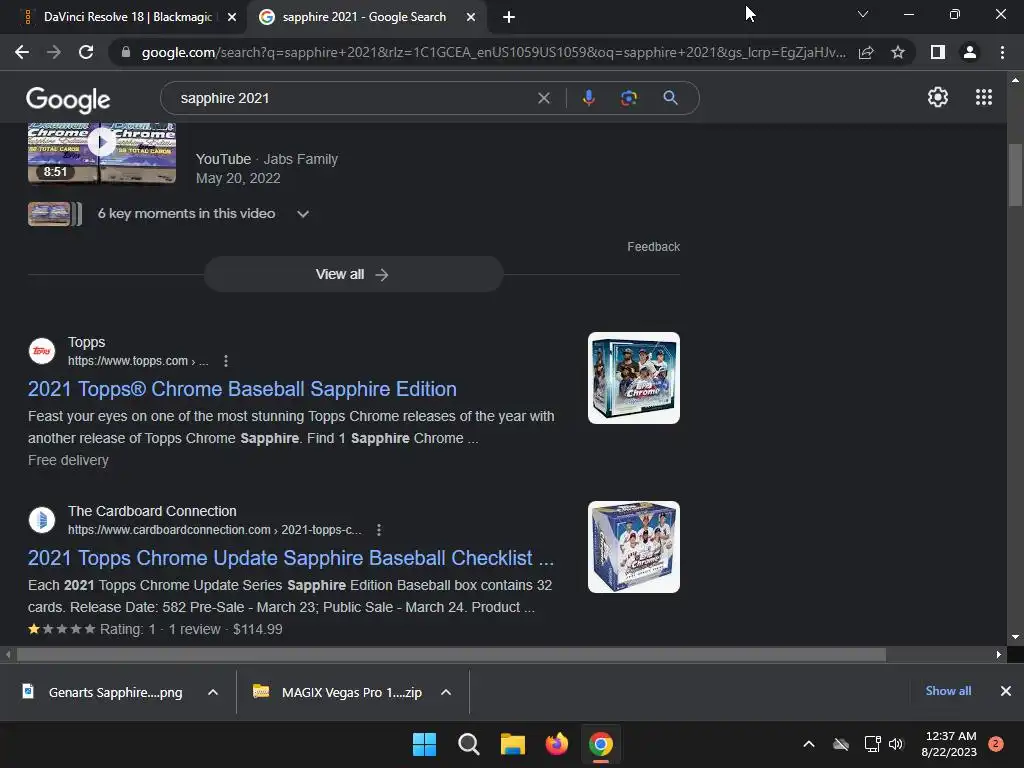The width and height of the screenshot is (1024, 768).
Task: Open the clock showing 12:37 AM
Action: point(949,744)
